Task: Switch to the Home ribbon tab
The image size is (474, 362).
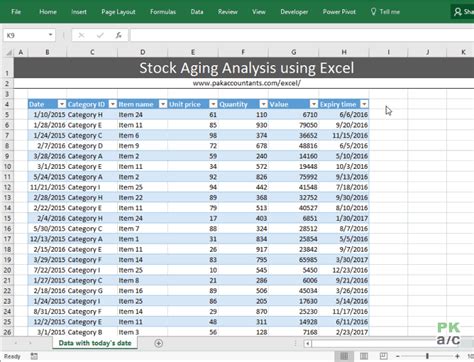Action: click(48, 12)
